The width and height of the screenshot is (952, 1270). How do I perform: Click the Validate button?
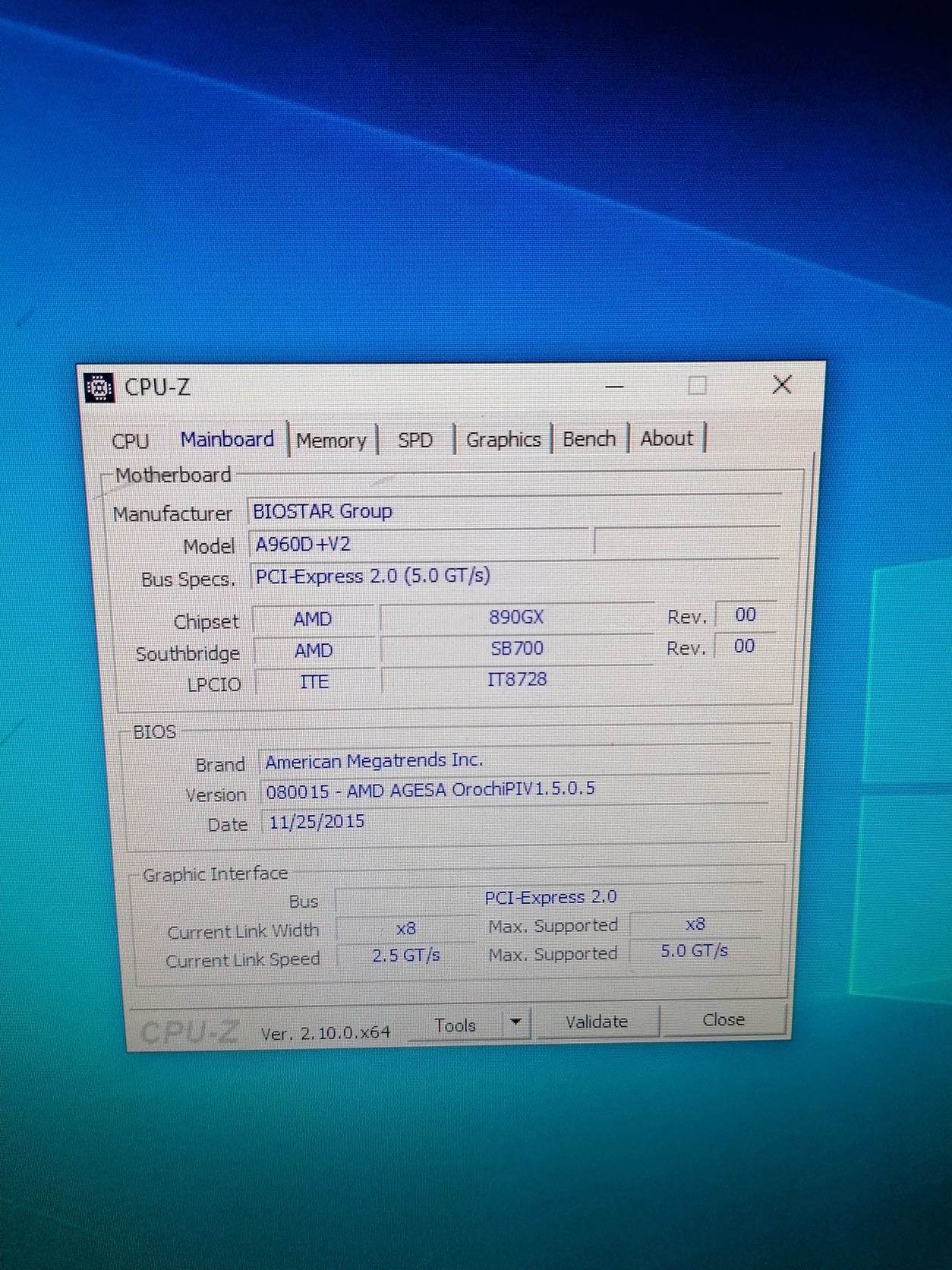[x=597, y=1022]
